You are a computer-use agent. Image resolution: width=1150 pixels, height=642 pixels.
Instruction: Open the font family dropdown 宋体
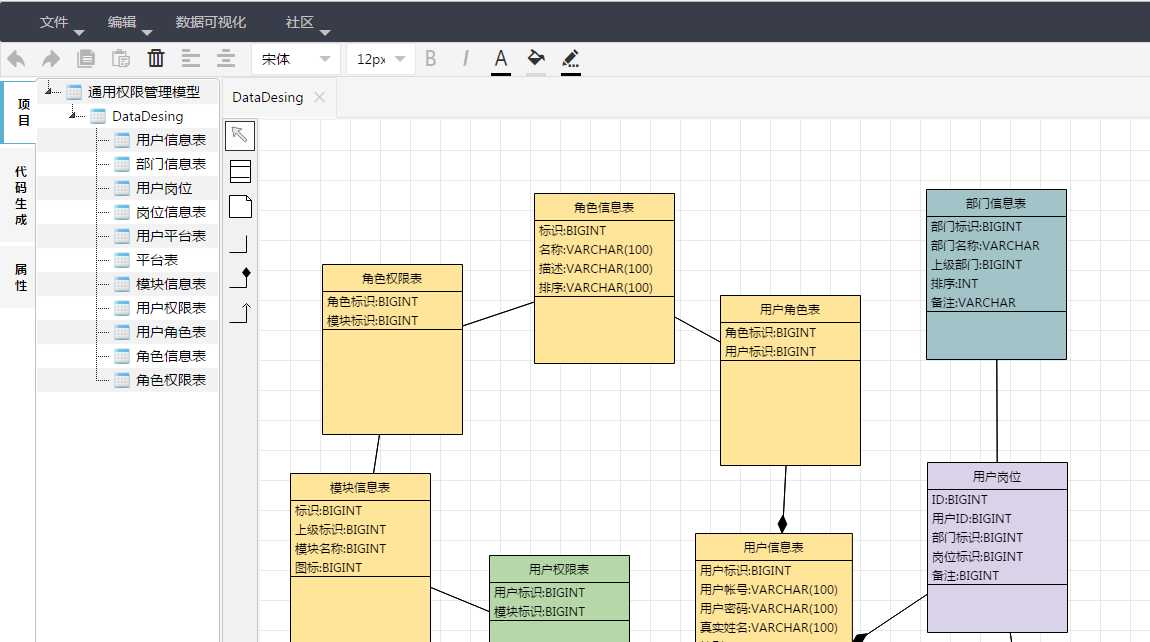point(296,59)
